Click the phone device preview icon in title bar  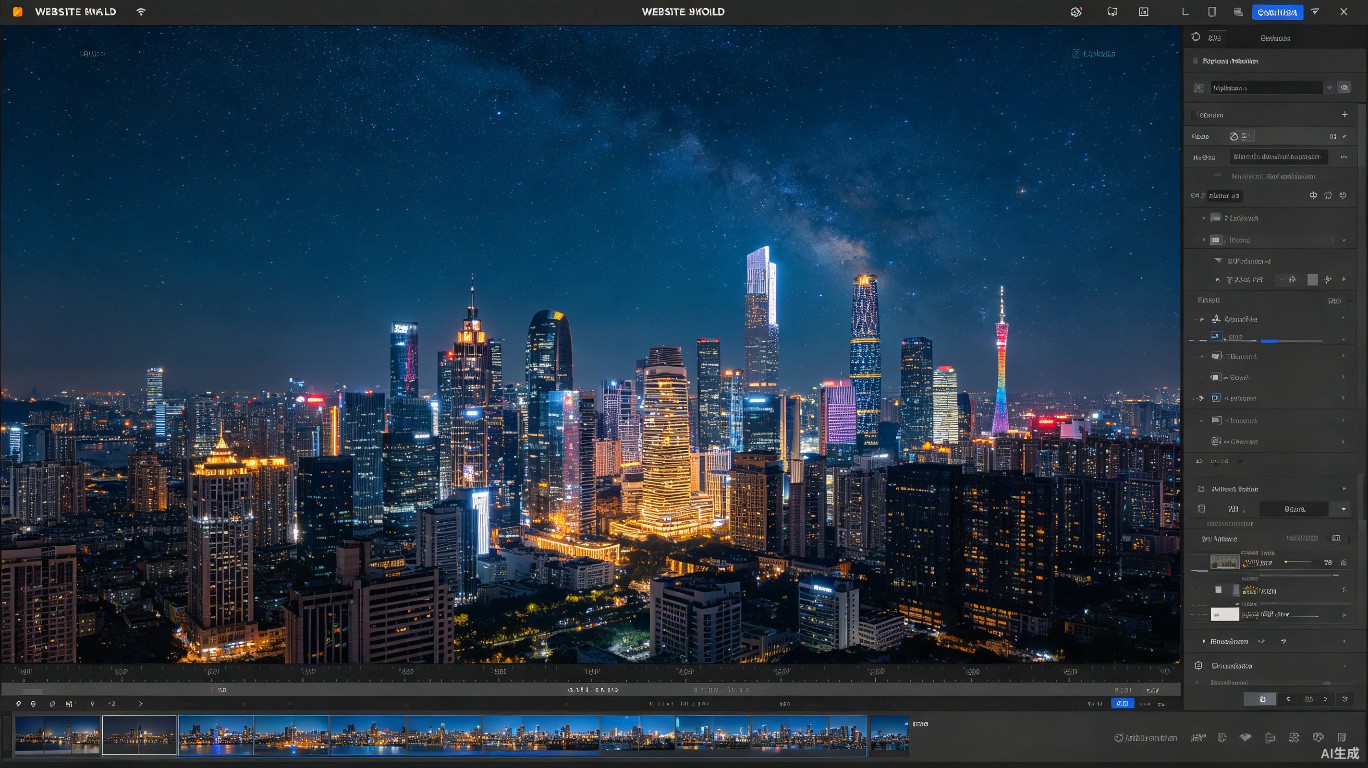tap(1212, 12)
